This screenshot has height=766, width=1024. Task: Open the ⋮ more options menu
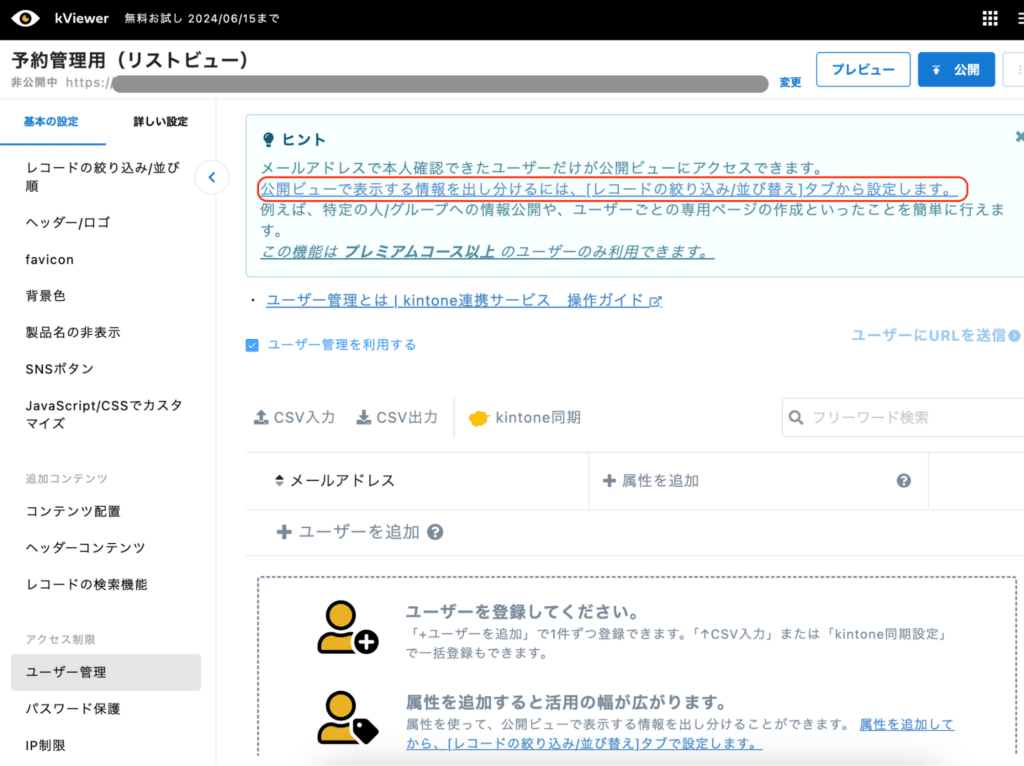(x=1020, y=69)
